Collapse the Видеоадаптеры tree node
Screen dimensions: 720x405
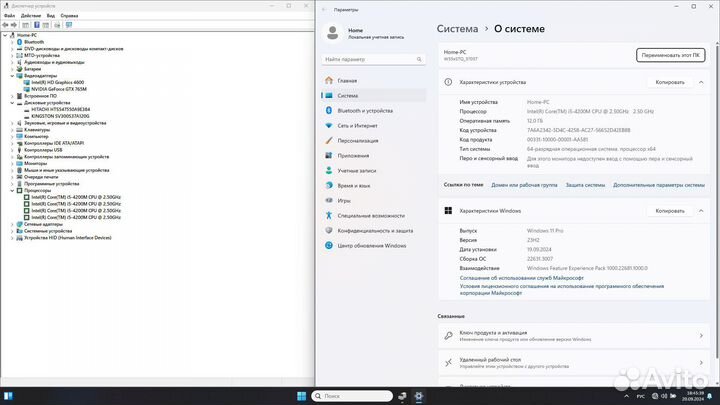pyautogui.click(x=12, y=76)
